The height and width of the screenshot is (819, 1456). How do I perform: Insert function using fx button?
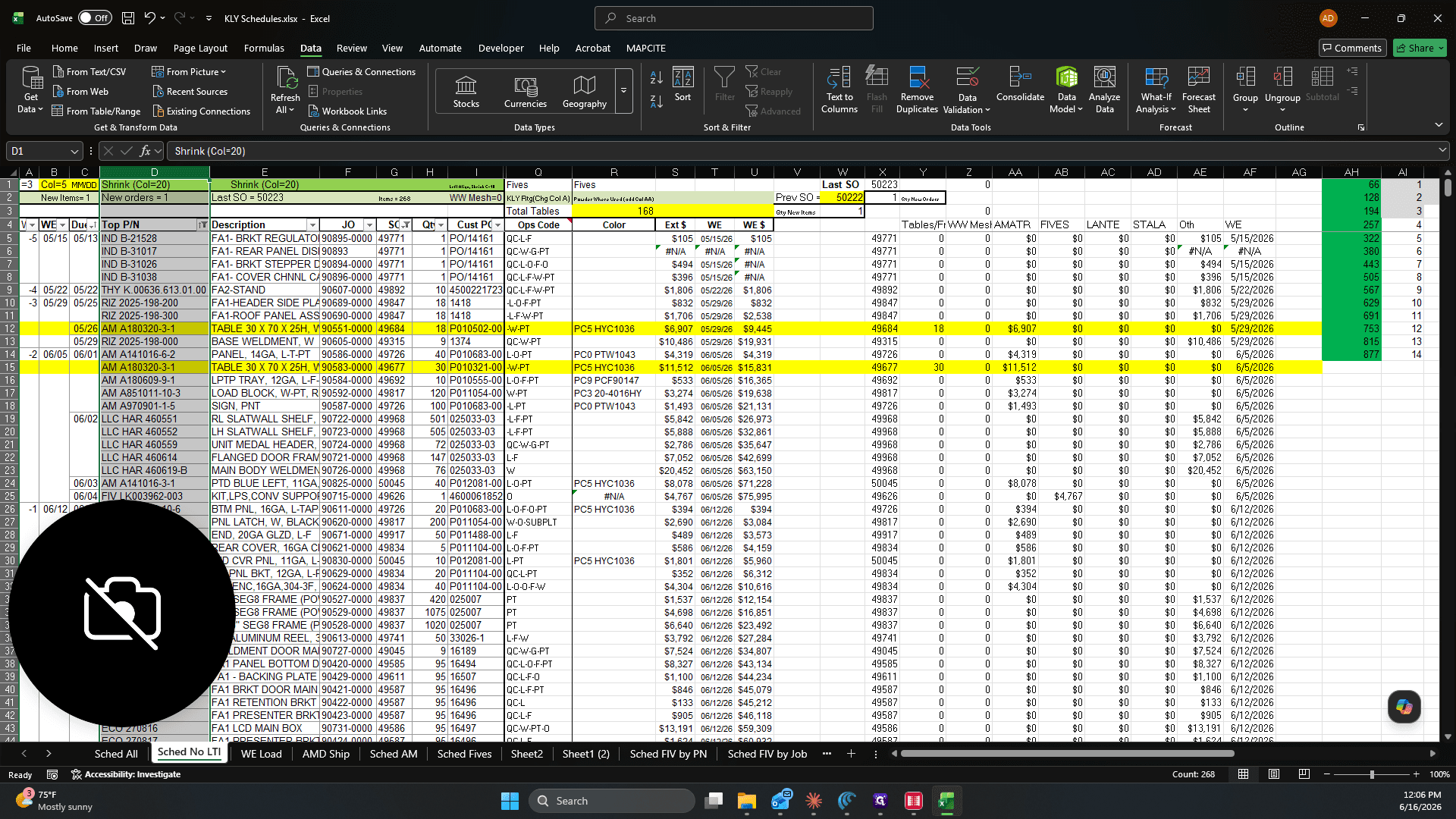click(x=145, y=151)
